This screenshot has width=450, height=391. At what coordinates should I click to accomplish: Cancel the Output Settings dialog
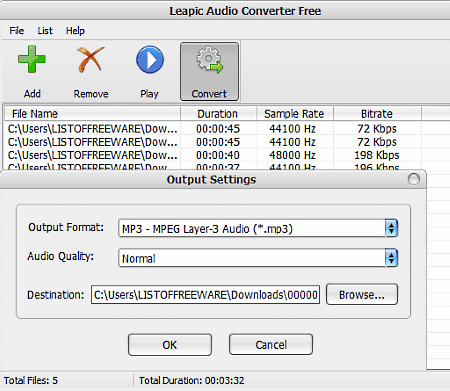(271, 345)
